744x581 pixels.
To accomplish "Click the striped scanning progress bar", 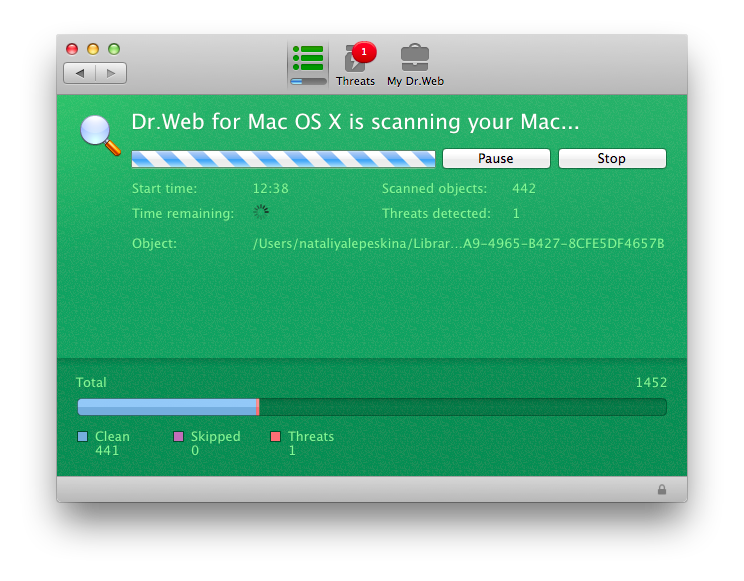I will click(x=283, y=159).
